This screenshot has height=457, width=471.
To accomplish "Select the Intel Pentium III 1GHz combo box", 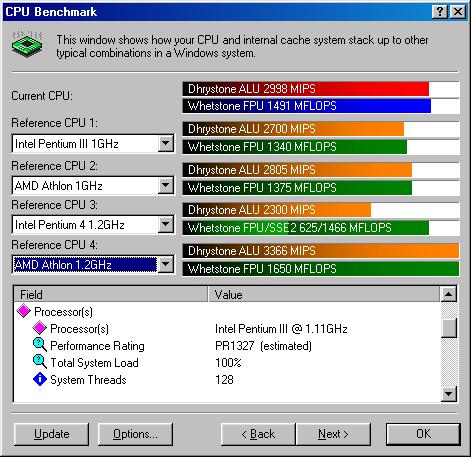I will coord(93,144).
